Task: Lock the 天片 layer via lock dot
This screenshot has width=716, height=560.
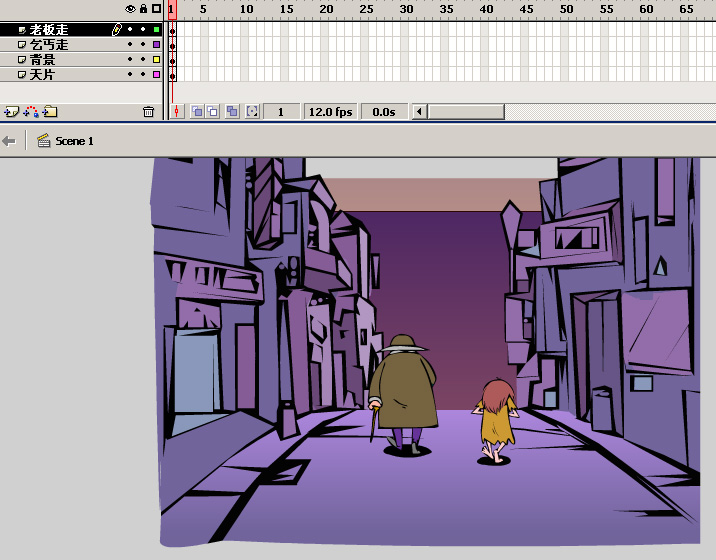Action: click(x=143, y=74)
